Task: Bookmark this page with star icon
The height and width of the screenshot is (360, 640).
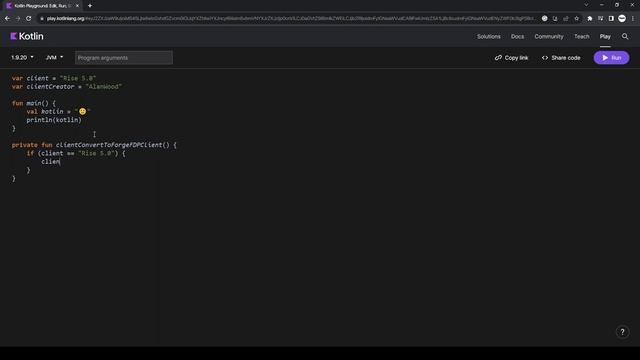Action: coord(576,18)
